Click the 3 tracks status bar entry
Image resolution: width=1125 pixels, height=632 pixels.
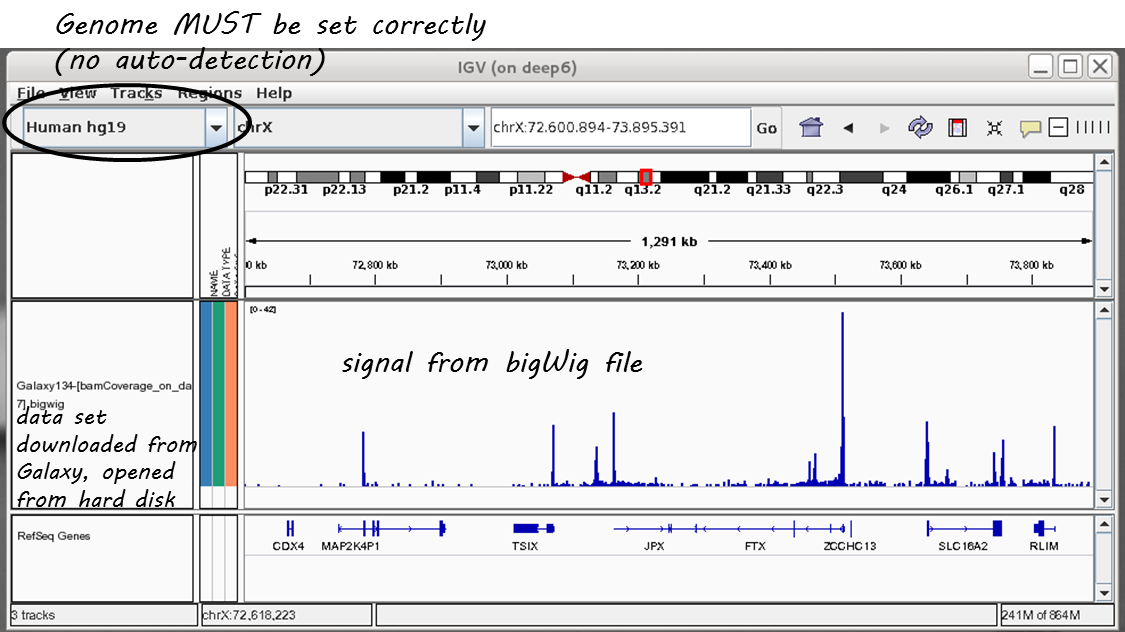pyautogui.click(x=103, y=615)
